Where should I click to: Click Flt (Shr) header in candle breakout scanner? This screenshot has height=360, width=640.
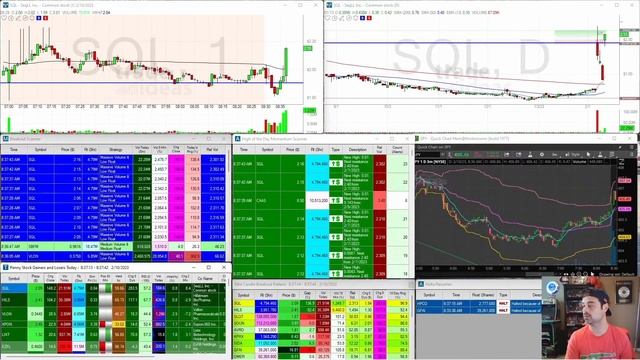(x=267, y=295)
